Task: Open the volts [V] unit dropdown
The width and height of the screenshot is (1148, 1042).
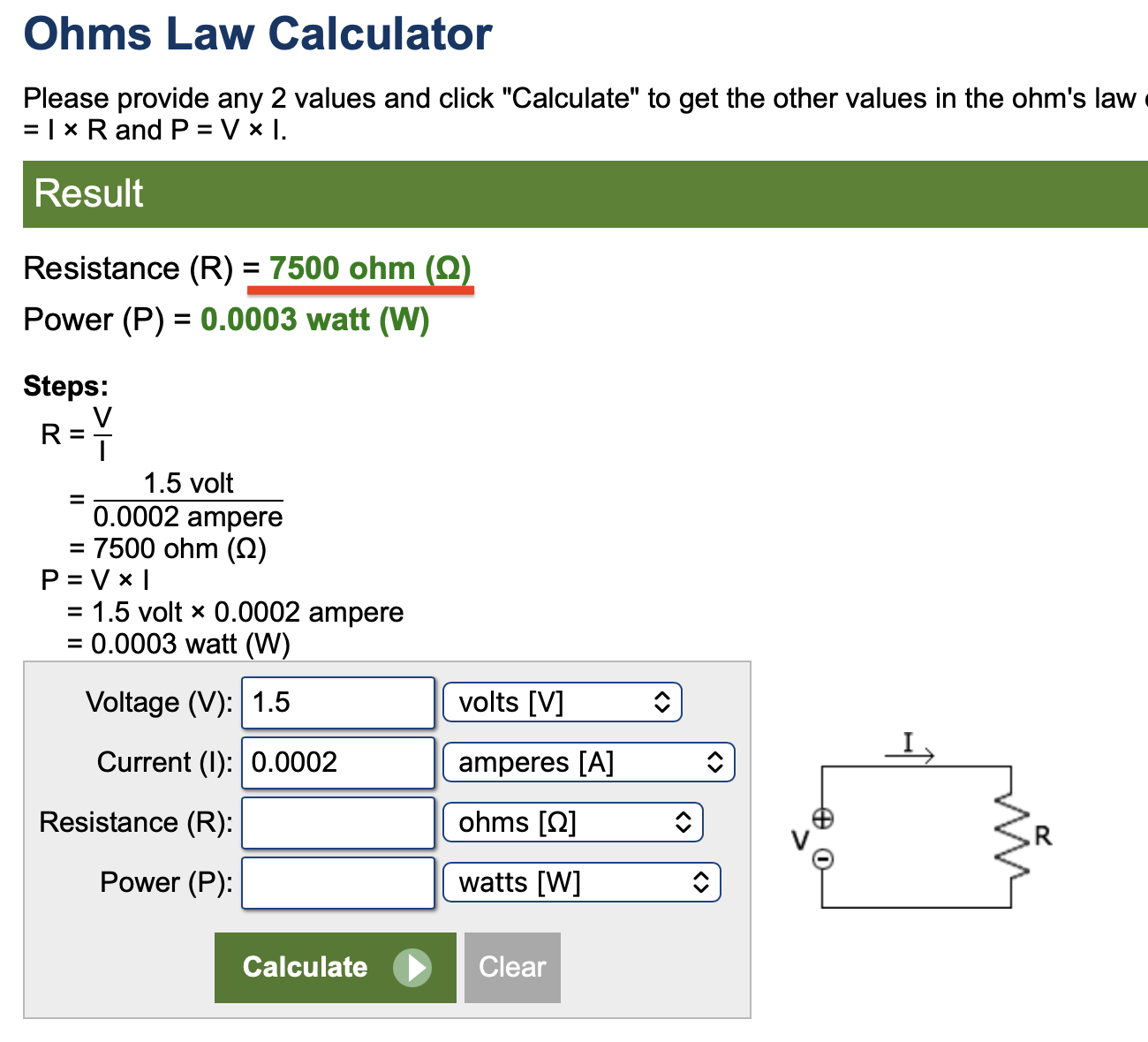Action: (562, 702)
